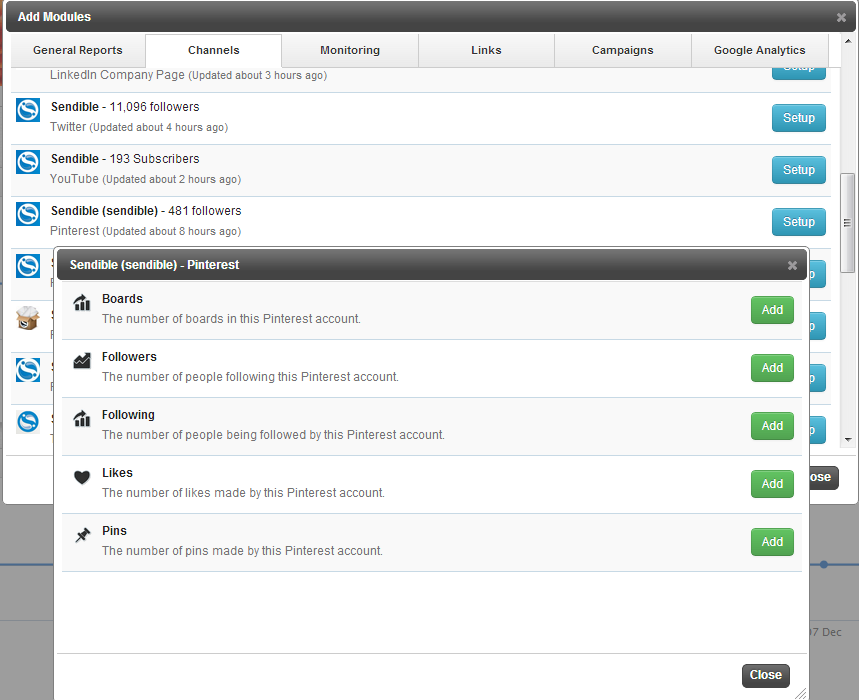859x700 pixels.
Task: Close the Sendible Pinterest popup with the X
Action: click(792, 265)
